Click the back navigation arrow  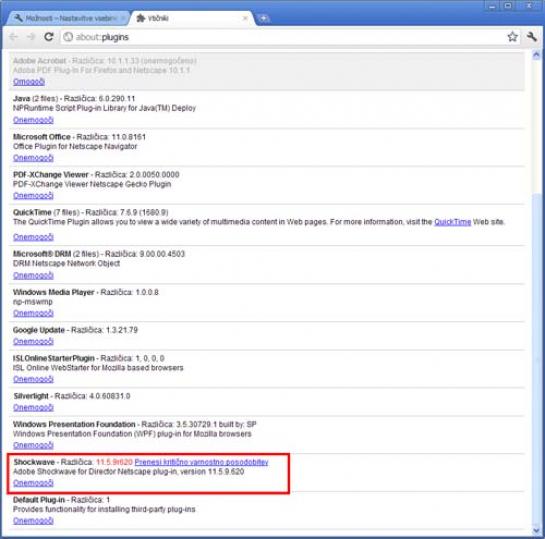14,37
